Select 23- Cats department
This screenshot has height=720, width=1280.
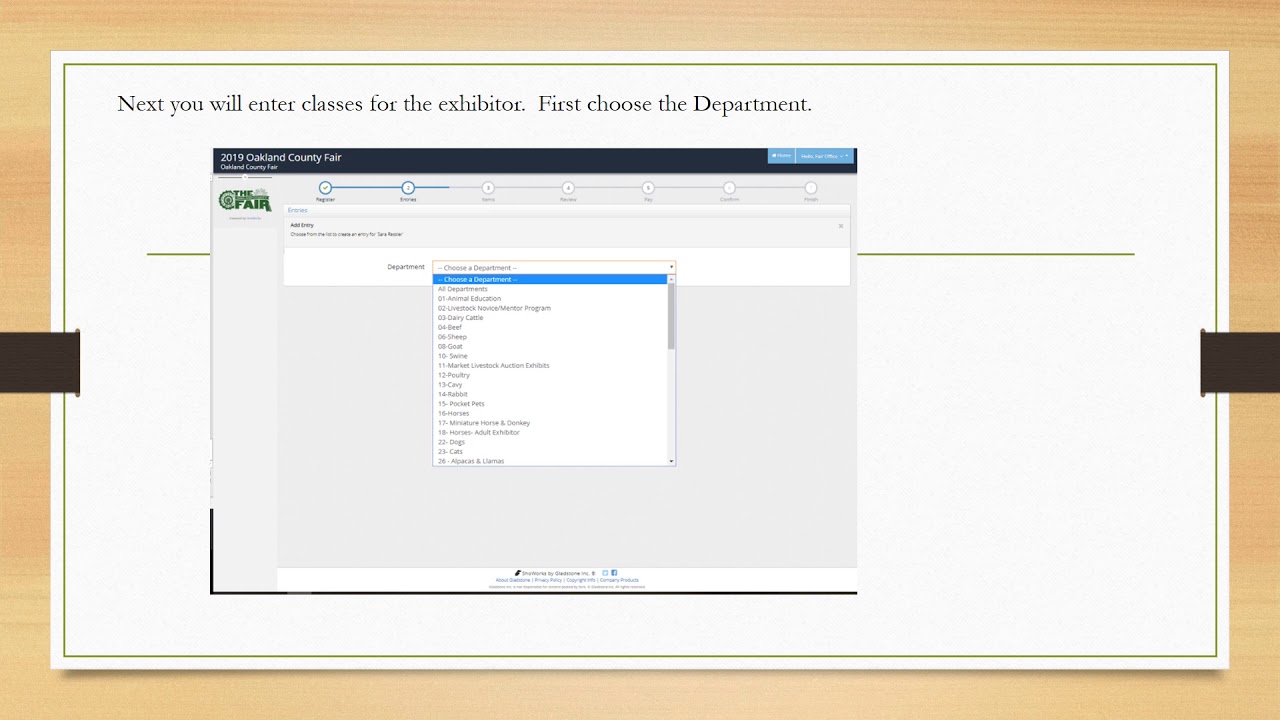click(x=550, y=452)
